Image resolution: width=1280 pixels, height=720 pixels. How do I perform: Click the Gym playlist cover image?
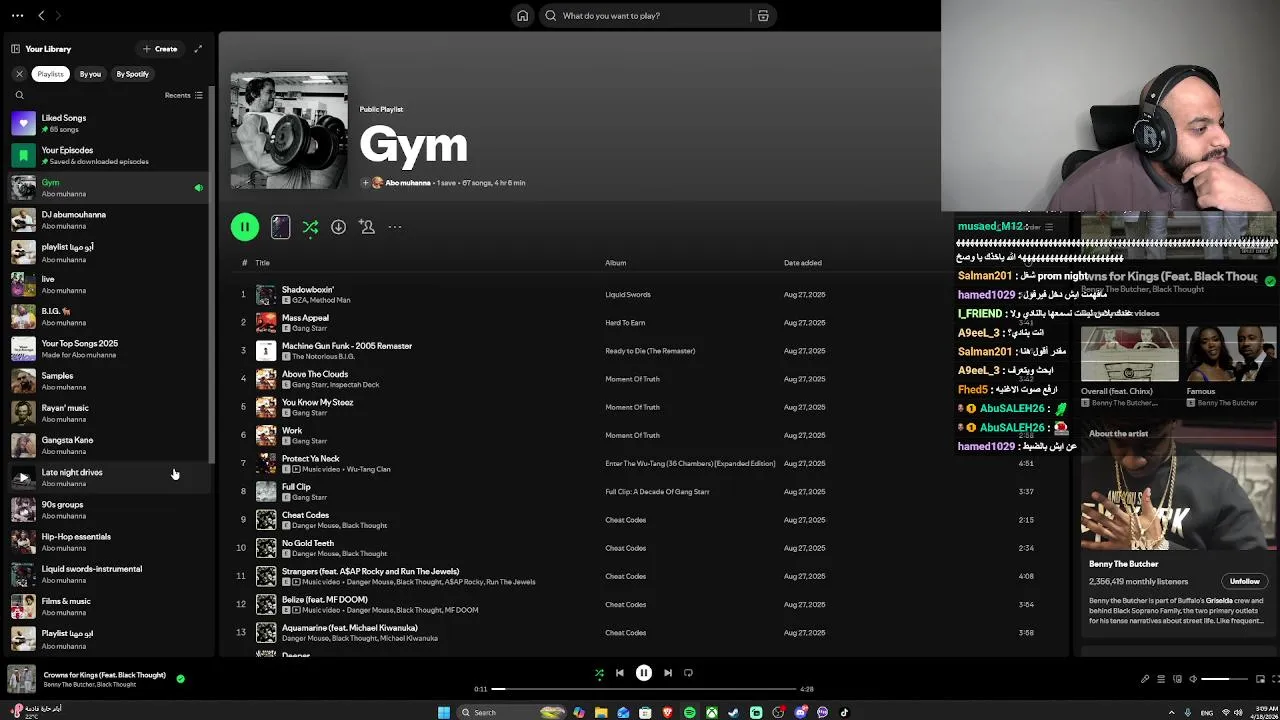coord(290,131)
